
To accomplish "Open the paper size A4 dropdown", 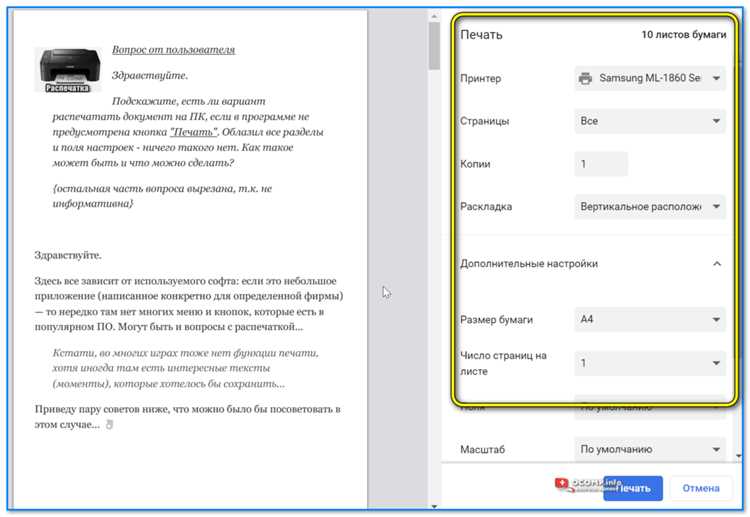I will tap(650, 319).
